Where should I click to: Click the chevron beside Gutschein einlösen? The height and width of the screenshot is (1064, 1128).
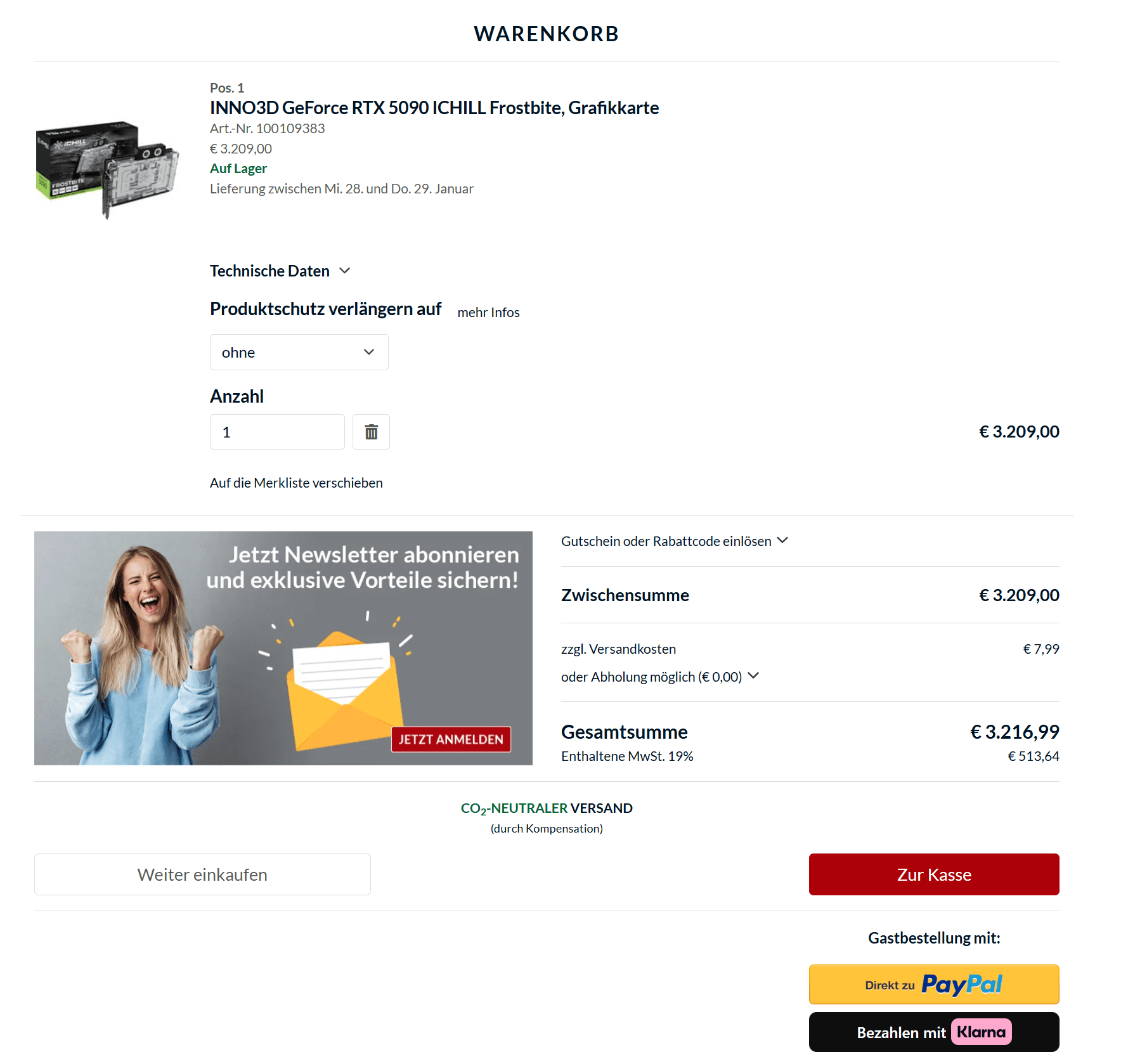click(x=782, y=540)
